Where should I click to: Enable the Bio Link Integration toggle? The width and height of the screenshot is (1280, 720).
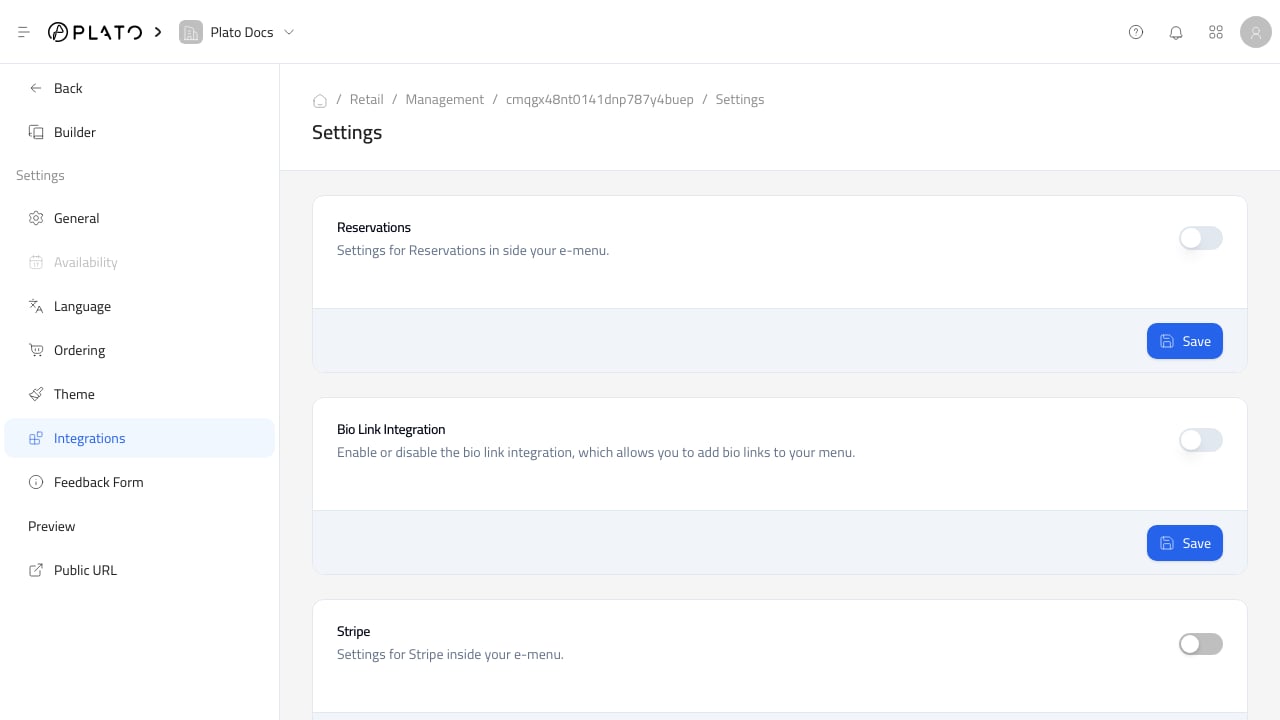1201,440
